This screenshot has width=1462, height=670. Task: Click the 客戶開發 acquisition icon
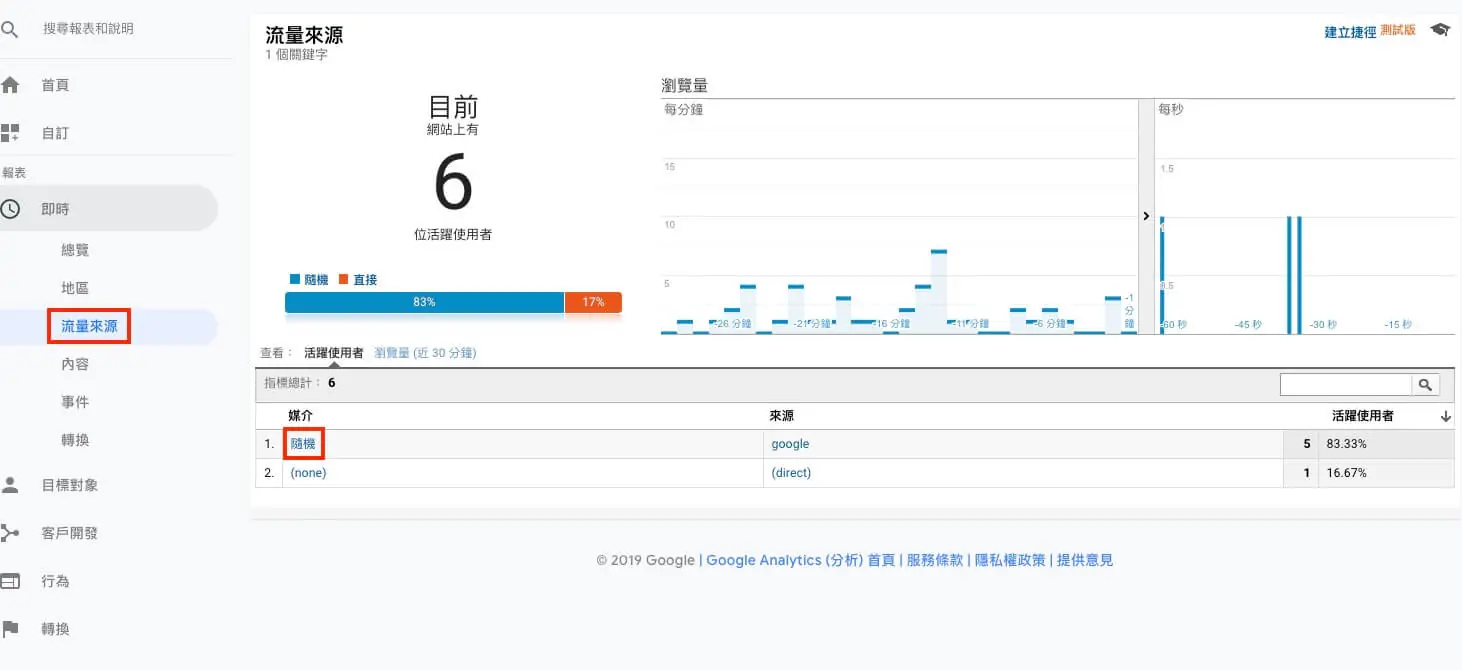tap(10, 533)
